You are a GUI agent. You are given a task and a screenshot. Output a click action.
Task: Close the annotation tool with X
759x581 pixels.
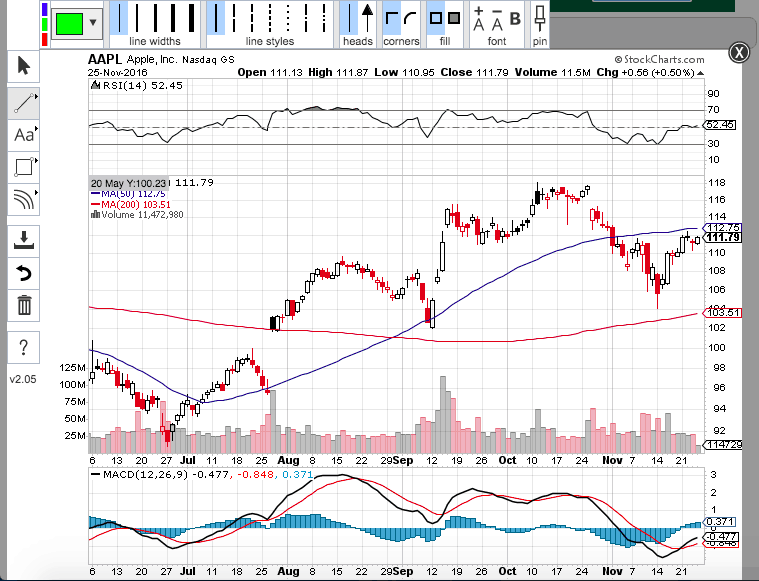pyautogui.click(x=739, y=52)
